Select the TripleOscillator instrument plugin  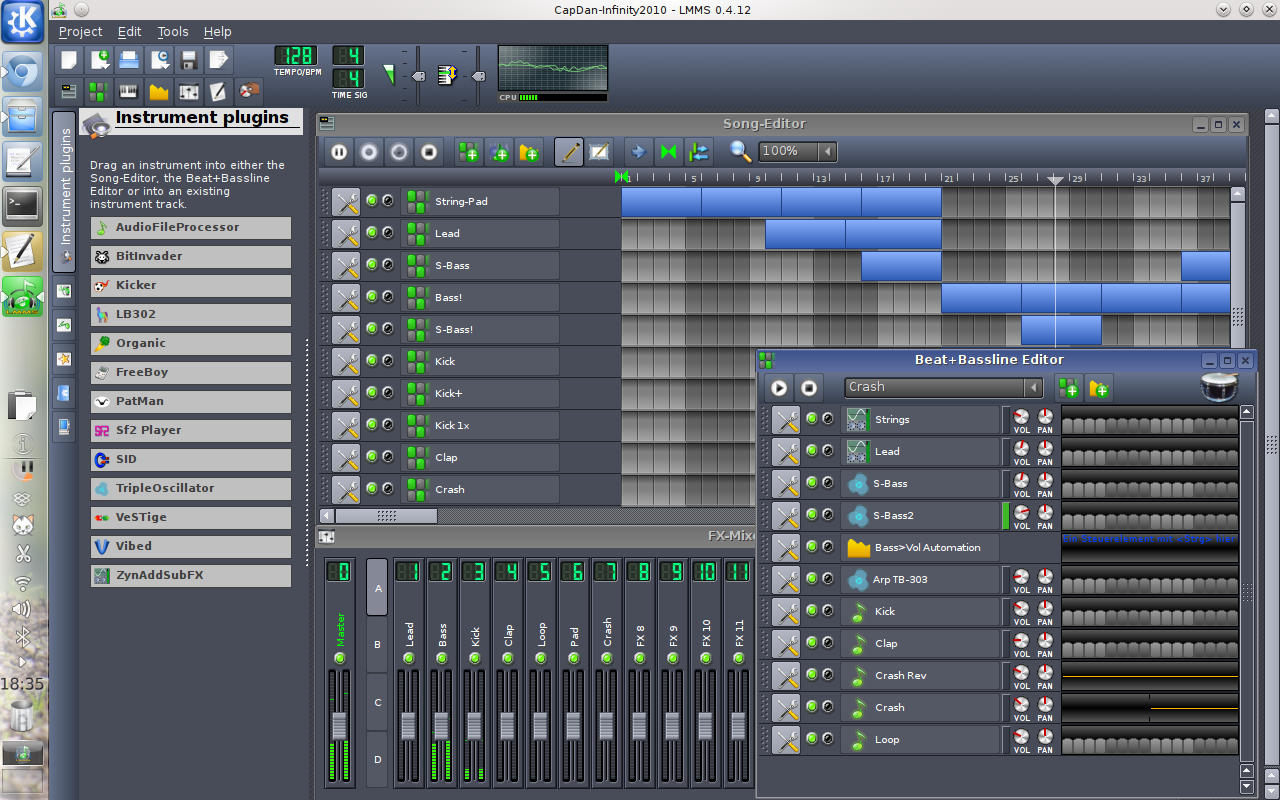pos(191,488)
